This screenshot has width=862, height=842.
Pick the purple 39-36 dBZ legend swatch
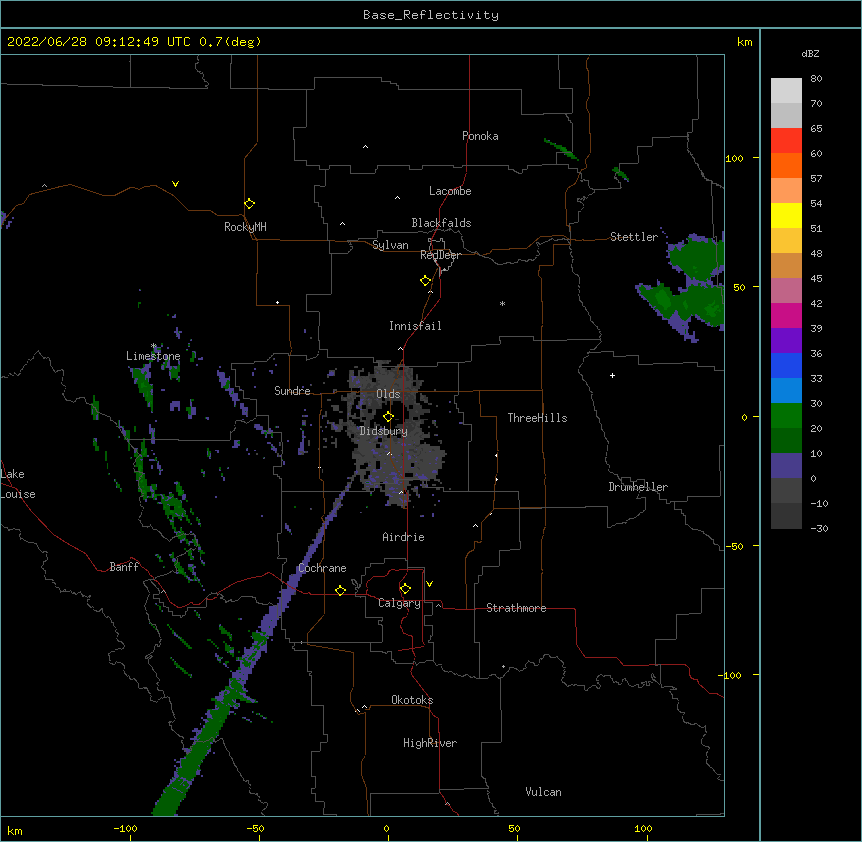pos(786,341)
